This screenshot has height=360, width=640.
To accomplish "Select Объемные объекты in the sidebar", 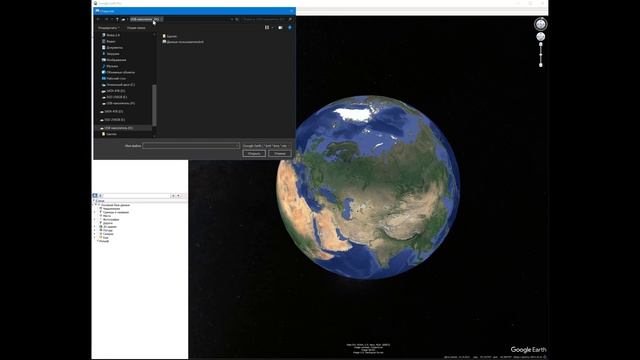I will [x=118, y=72].
